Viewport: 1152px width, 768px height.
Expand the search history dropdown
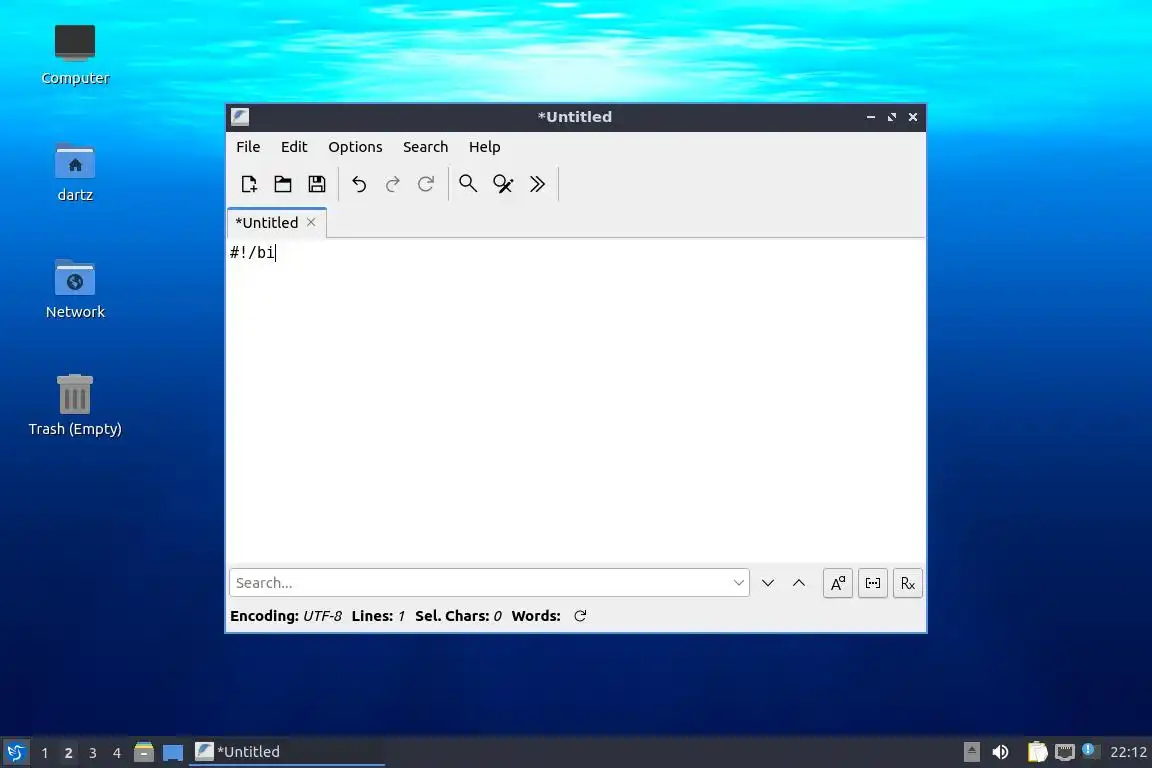(738, 583)
